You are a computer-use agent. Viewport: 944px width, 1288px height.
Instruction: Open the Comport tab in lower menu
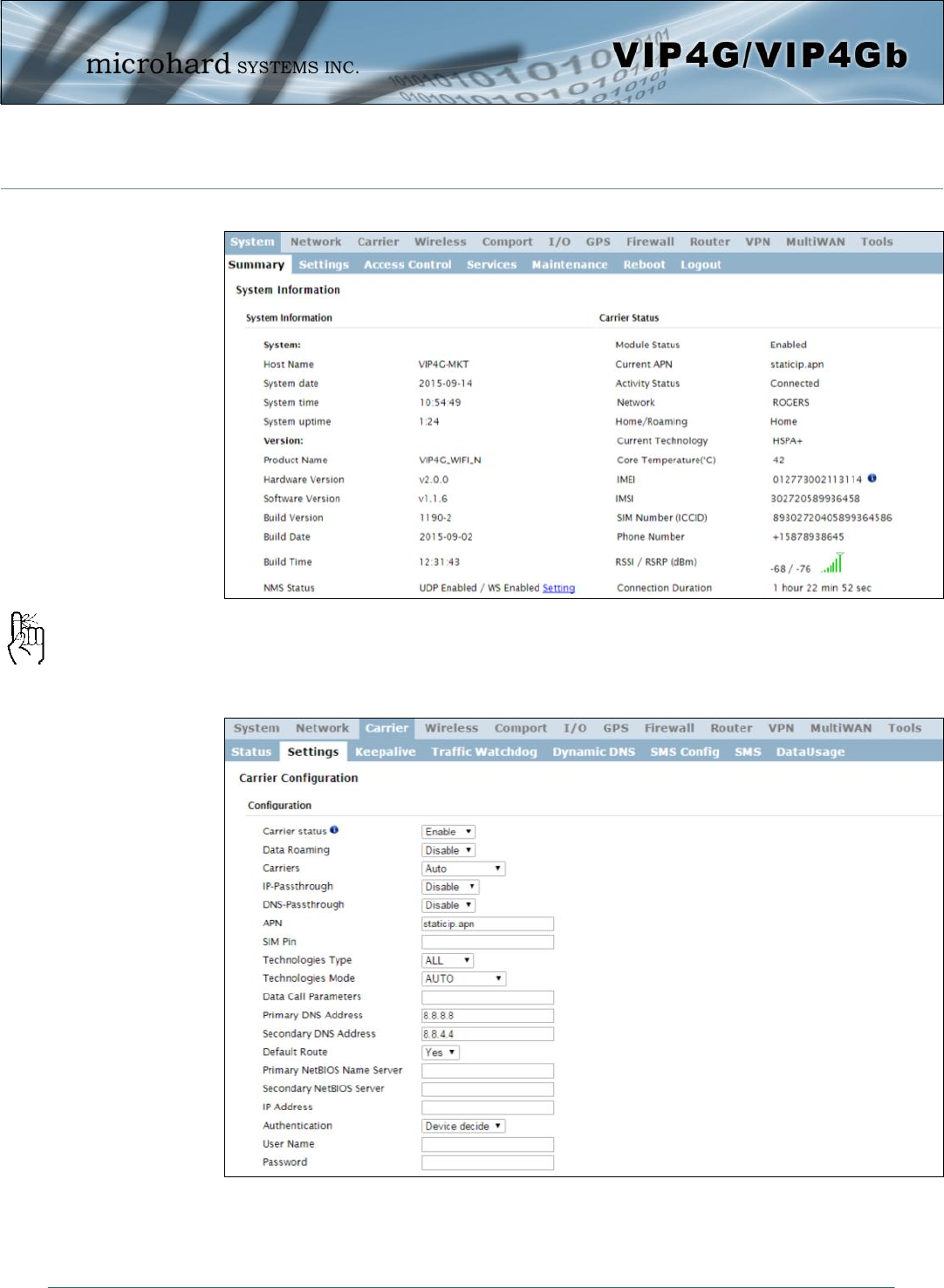(521, 728)
